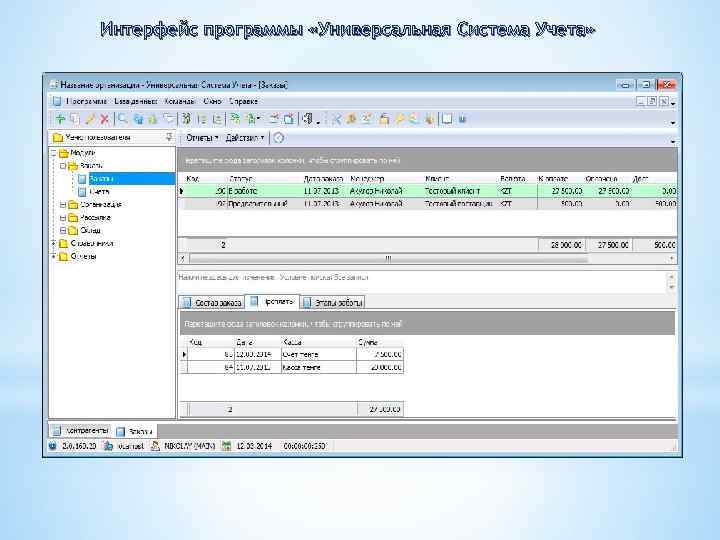Viewport: 720px width, 540px height.
Task: Expand the Отчеты tree node
Action: click(x=54, y=256)
